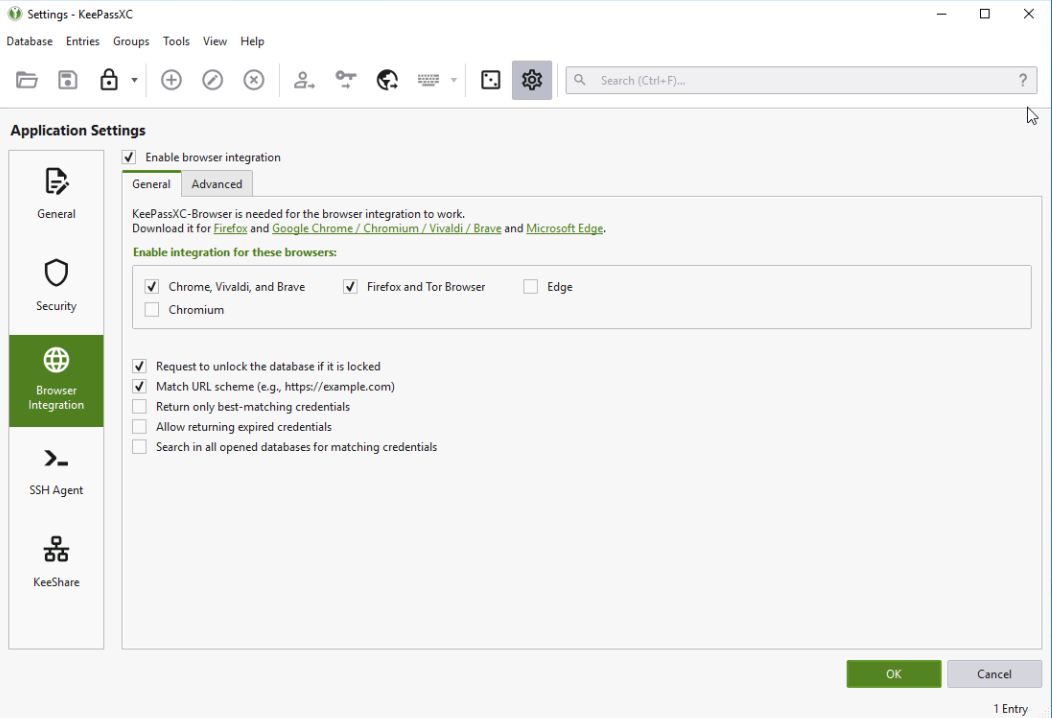Open the Entries menu
The height and width of the screenshot is (718, 1052).
tap(83, 41)
